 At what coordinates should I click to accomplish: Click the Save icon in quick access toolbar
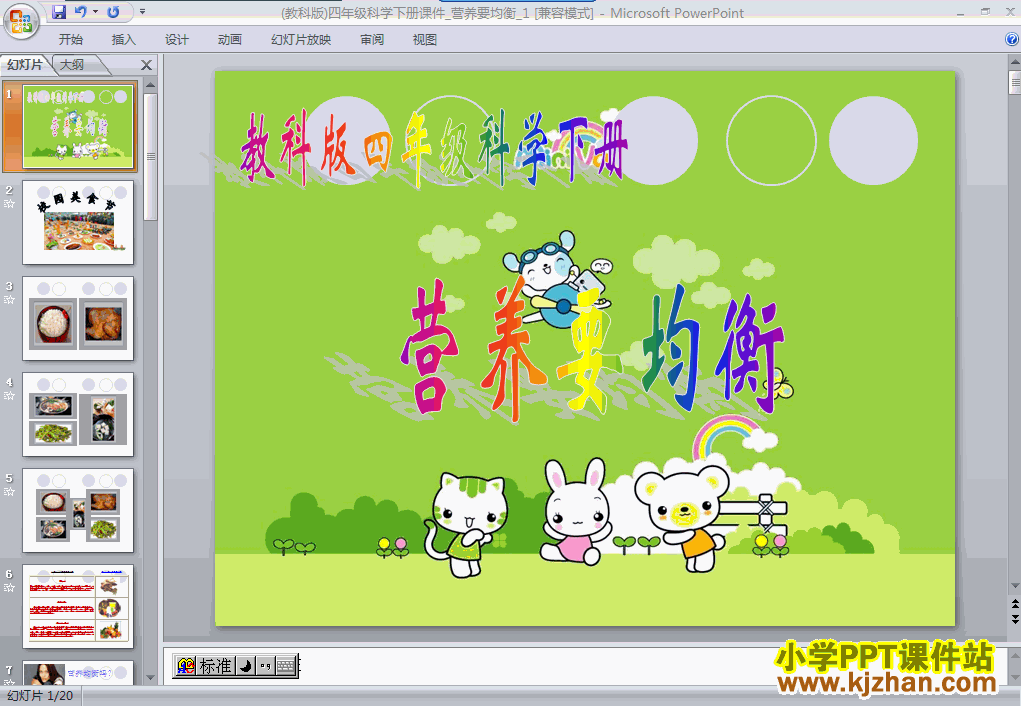(59, 11)
